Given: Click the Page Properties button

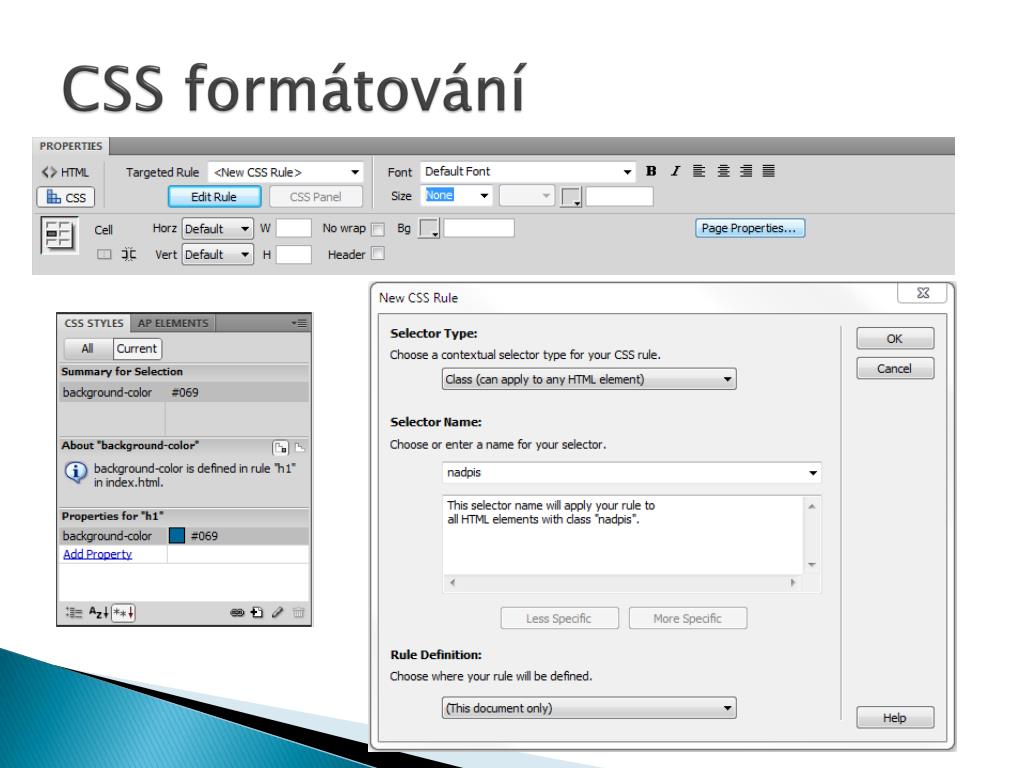Looking at the screenshot, I should (x=749, y=229).
